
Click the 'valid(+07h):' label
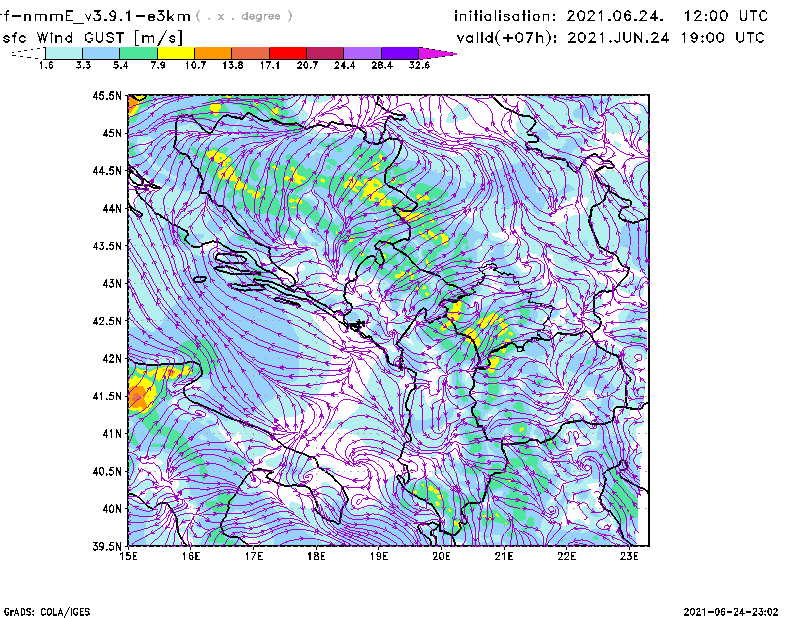(508, 38)
